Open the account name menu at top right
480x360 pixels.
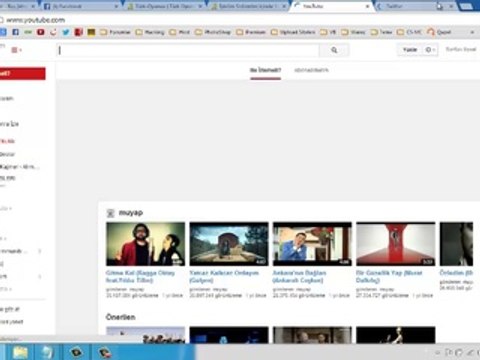(x=461, y=49)
